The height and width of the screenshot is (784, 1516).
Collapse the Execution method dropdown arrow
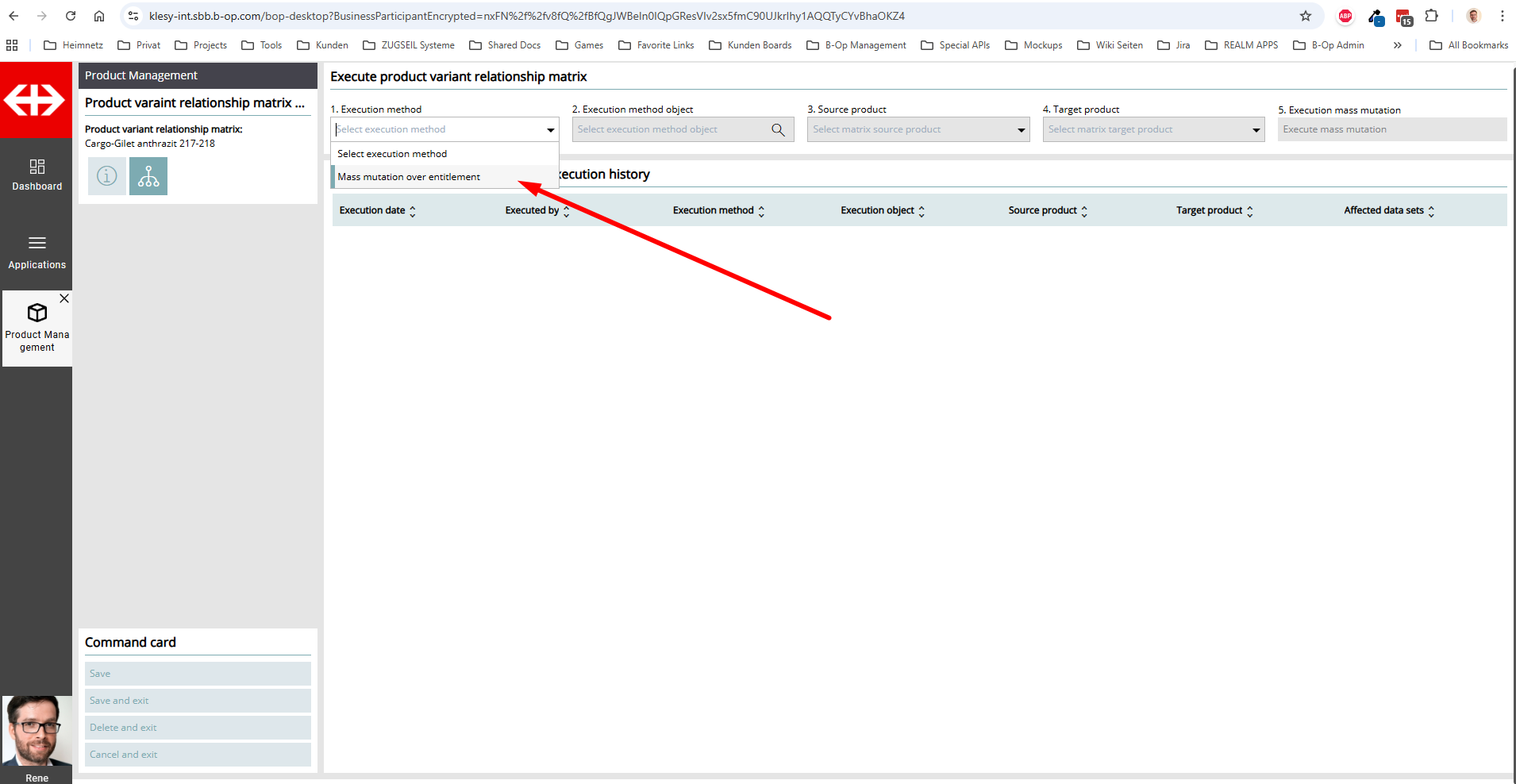point(550,130)
